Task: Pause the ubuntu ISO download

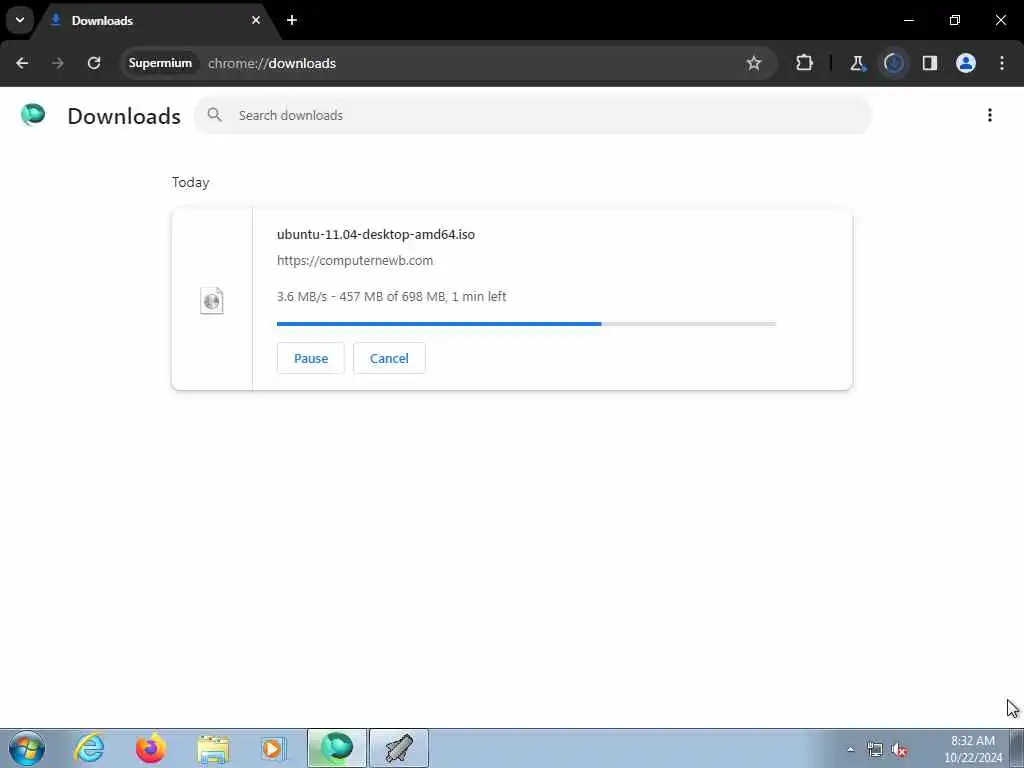Action: click(311, 358)
